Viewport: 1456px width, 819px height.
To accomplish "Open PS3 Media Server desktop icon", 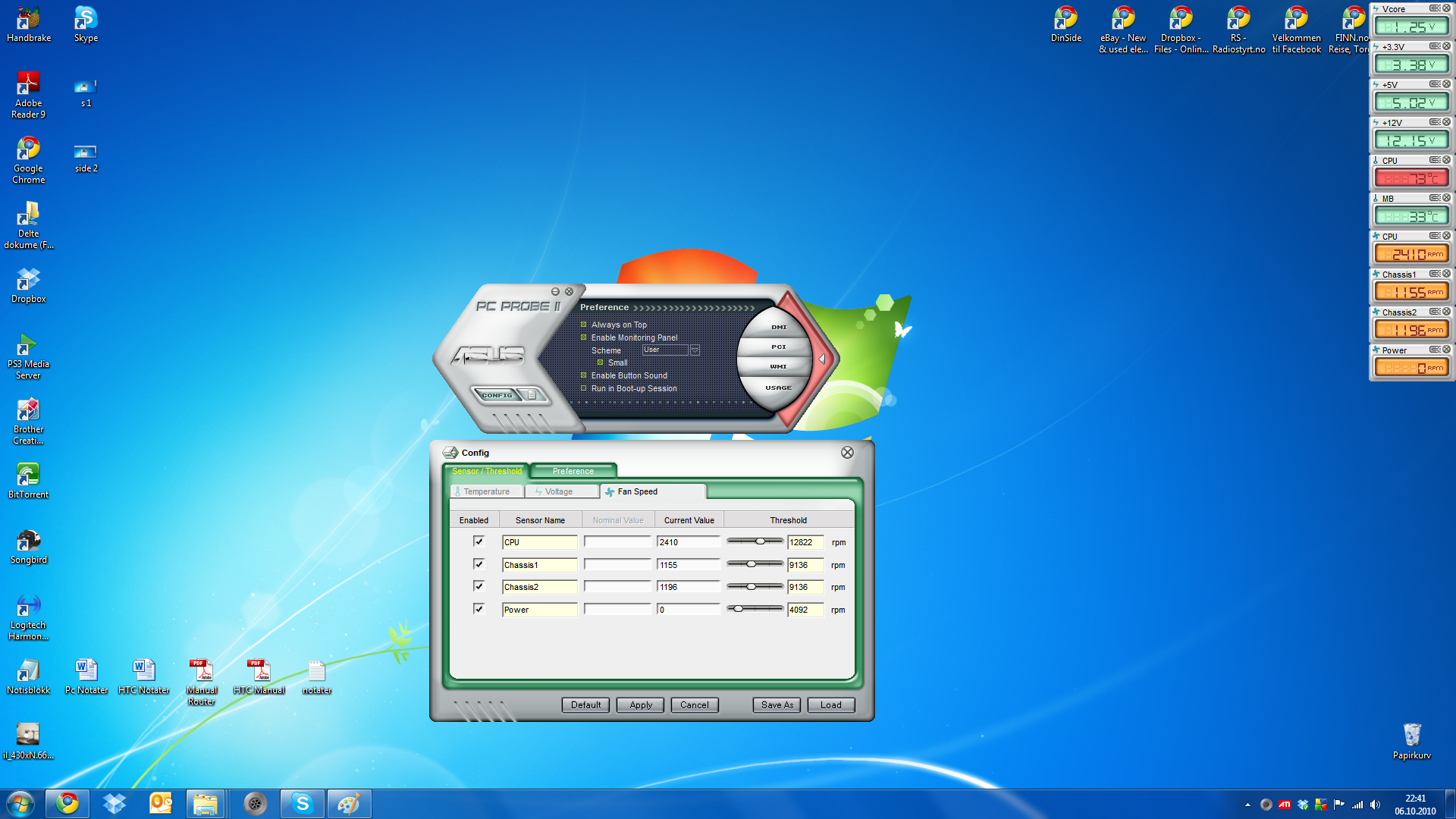I will tap(29, 356).
